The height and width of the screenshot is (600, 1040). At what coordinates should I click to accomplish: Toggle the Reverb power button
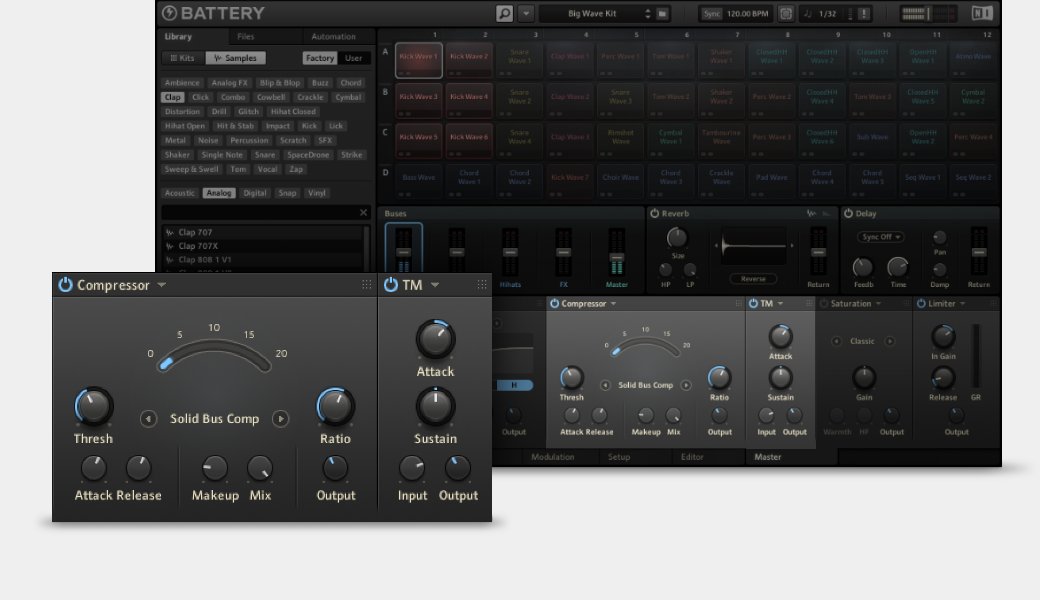[655, 213]
